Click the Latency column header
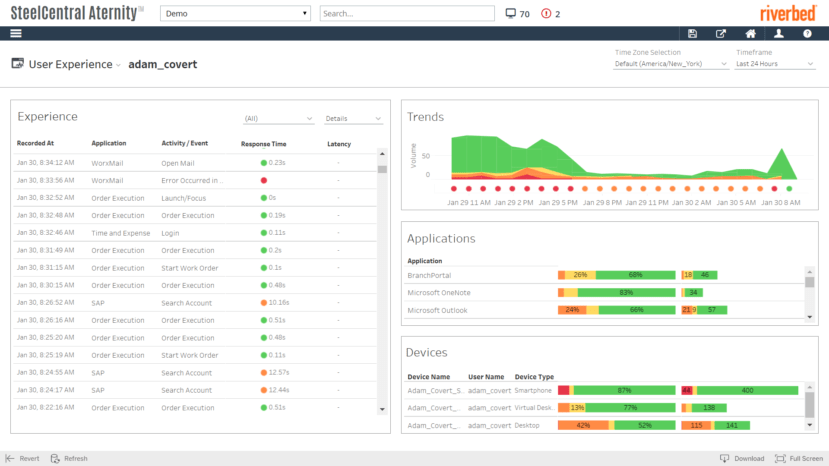Screen dimensions: 829x466 [x=339, y=144]
